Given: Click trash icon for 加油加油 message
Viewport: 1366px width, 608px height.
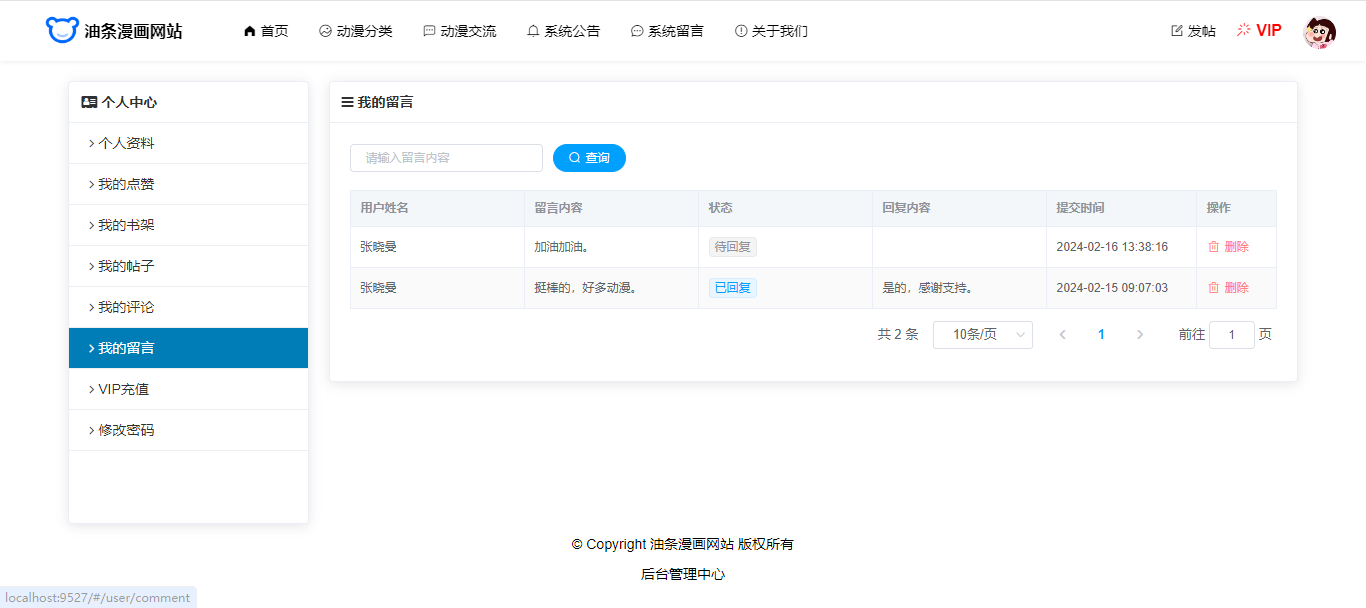Looking at the screenshot, I should (1213, 247).
